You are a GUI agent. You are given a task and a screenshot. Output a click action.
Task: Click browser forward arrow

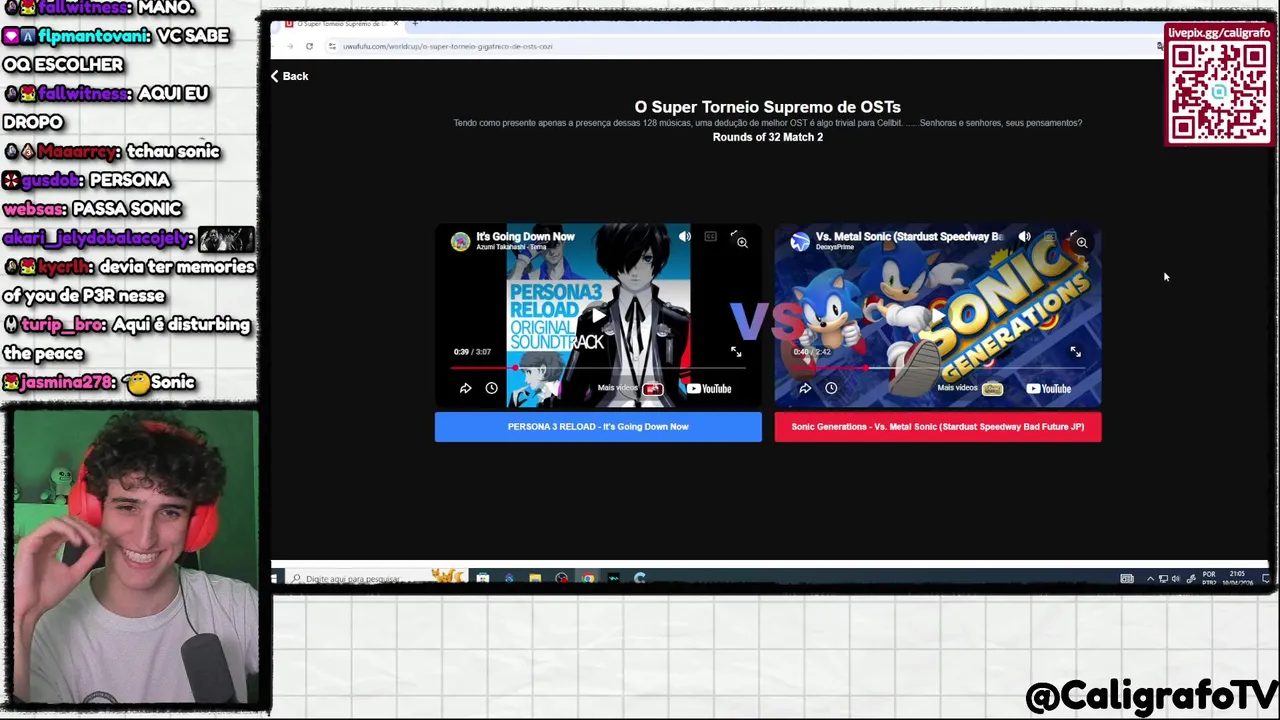(290, 46)
